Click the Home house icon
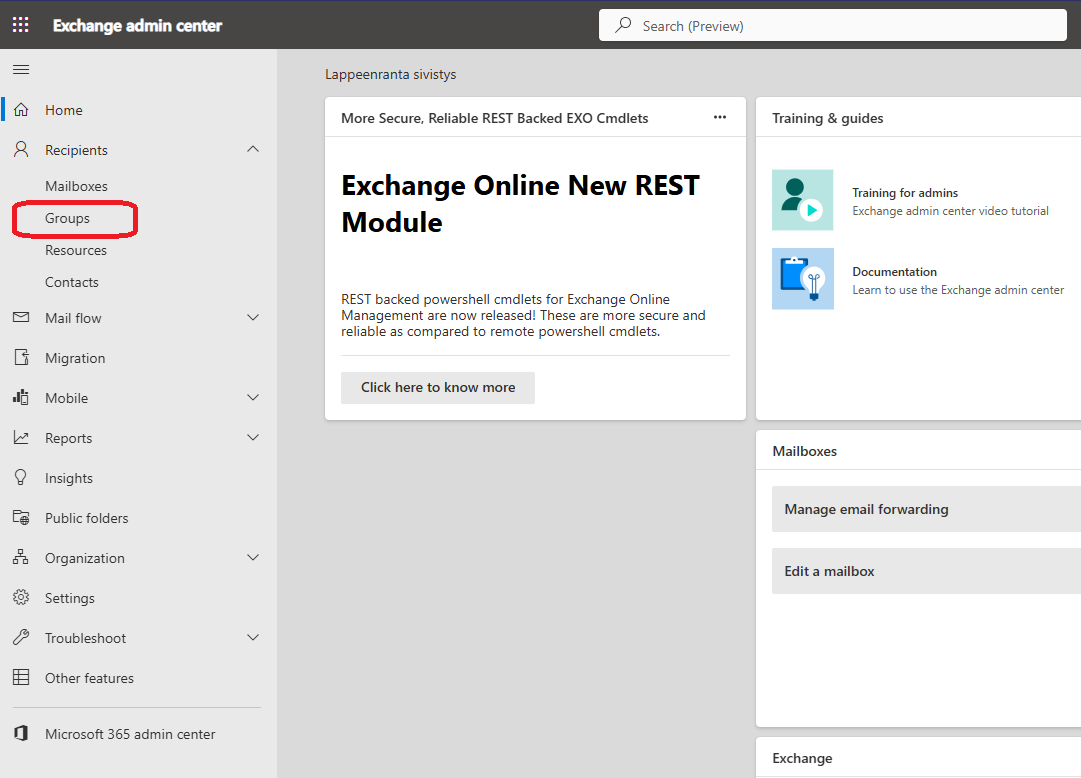 21,110
